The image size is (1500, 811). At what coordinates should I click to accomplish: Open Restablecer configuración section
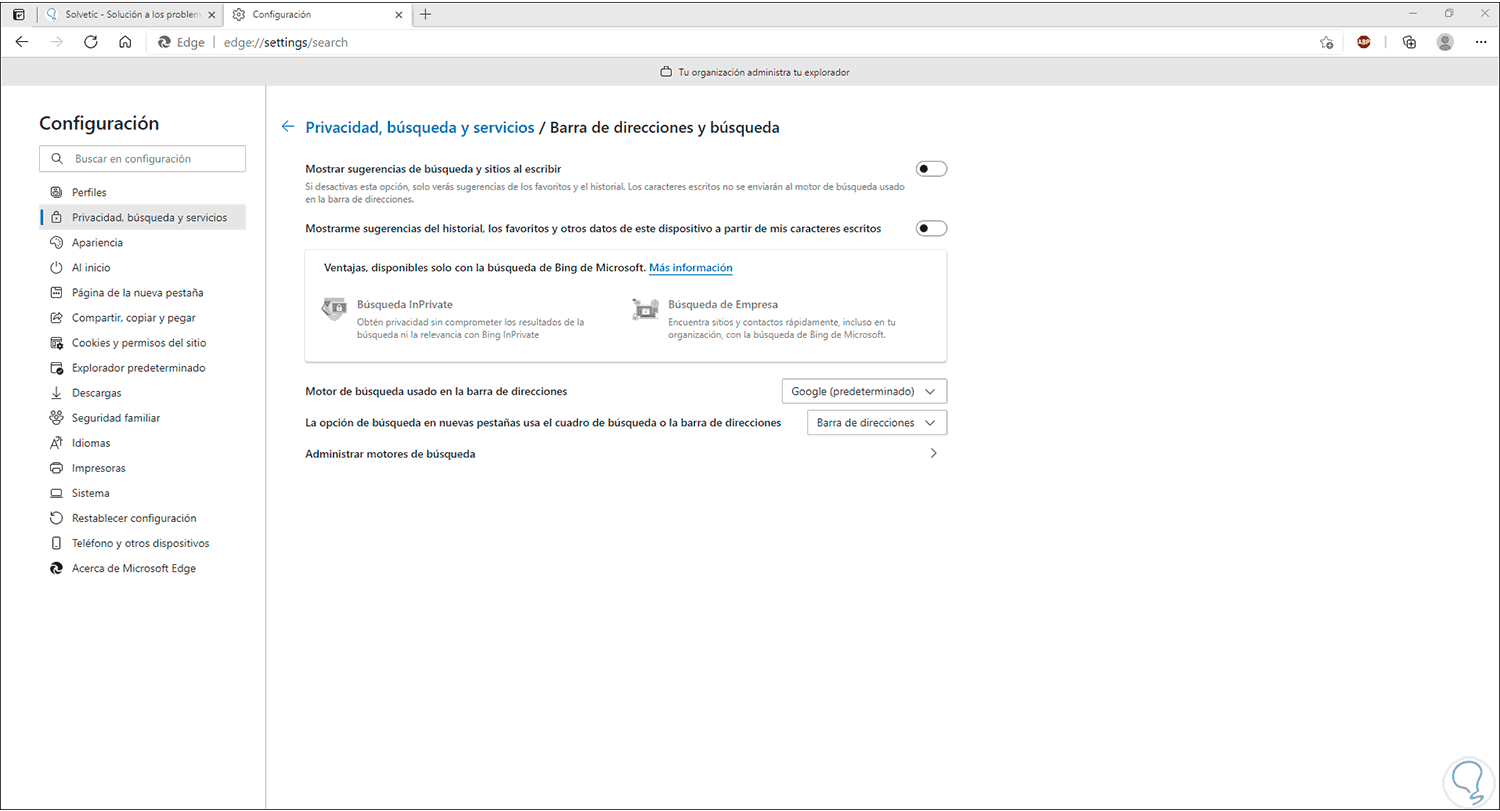(x=142, y=518)
